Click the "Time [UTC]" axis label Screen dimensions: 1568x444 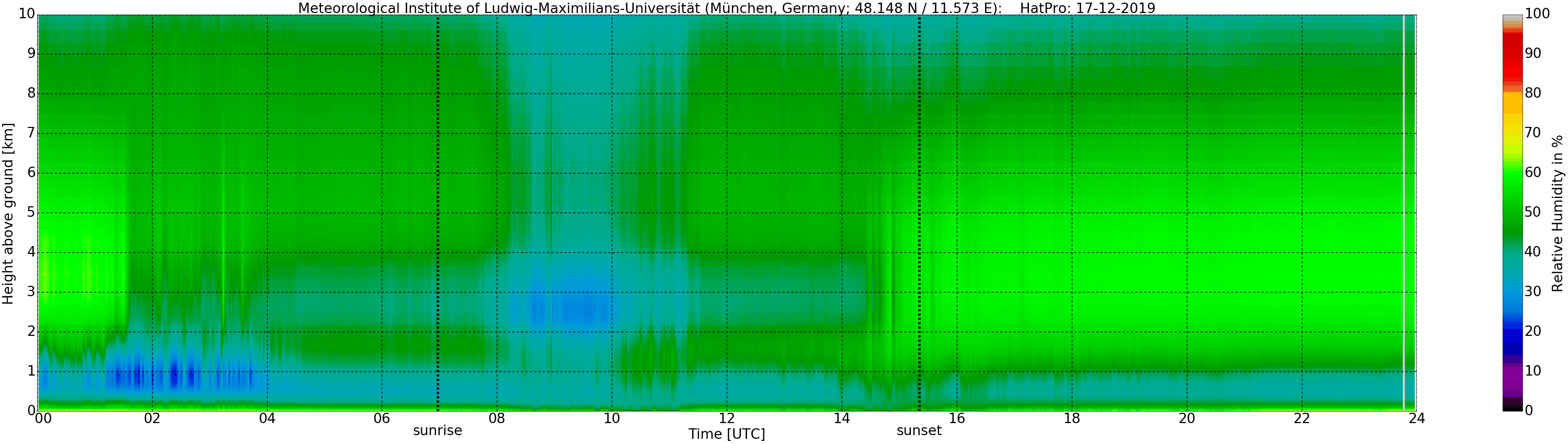point(727,434)
